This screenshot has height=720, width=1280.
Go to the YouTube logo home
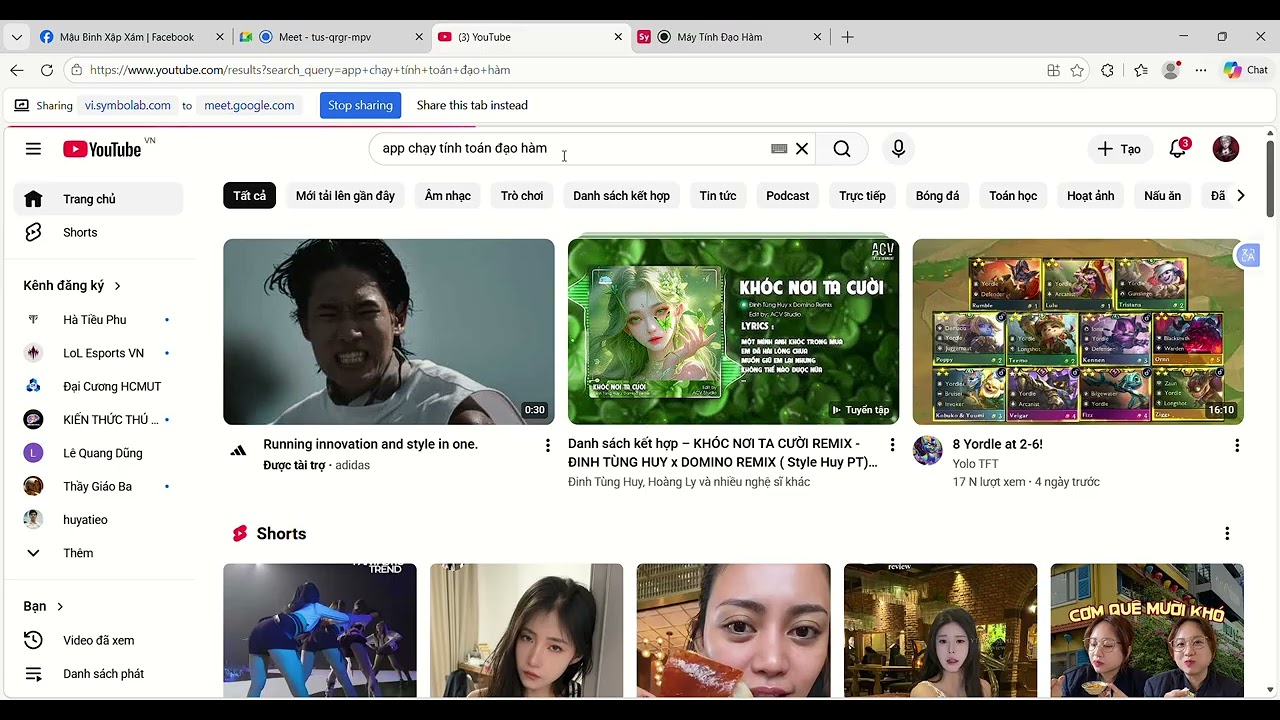102,149
